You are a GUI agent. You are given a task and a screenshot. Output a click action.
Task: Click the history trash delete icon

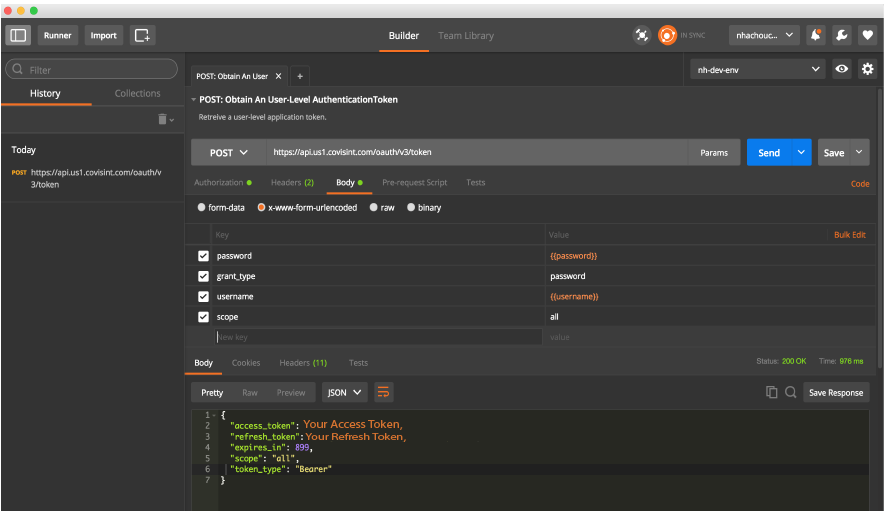coord(162,119)
